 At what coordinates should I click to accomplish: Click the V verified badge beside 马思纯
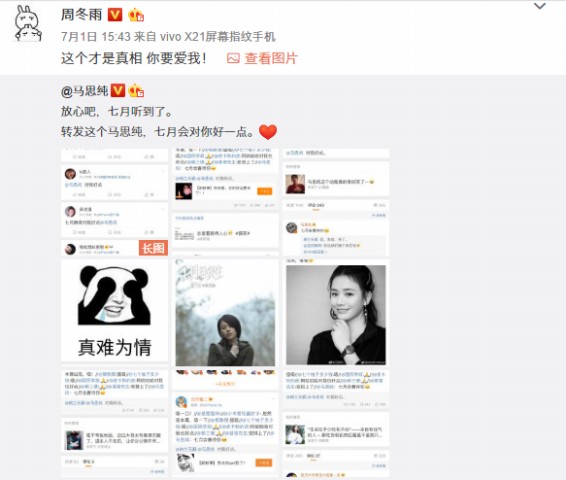click(x=118, y=91)
